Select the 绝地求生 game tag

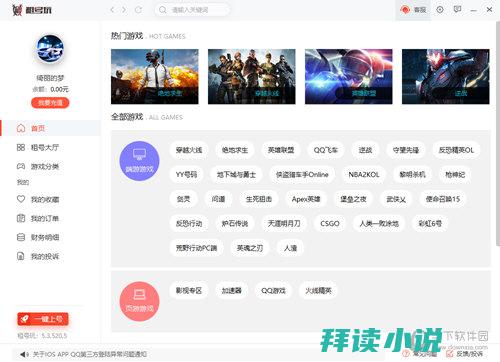235,150
